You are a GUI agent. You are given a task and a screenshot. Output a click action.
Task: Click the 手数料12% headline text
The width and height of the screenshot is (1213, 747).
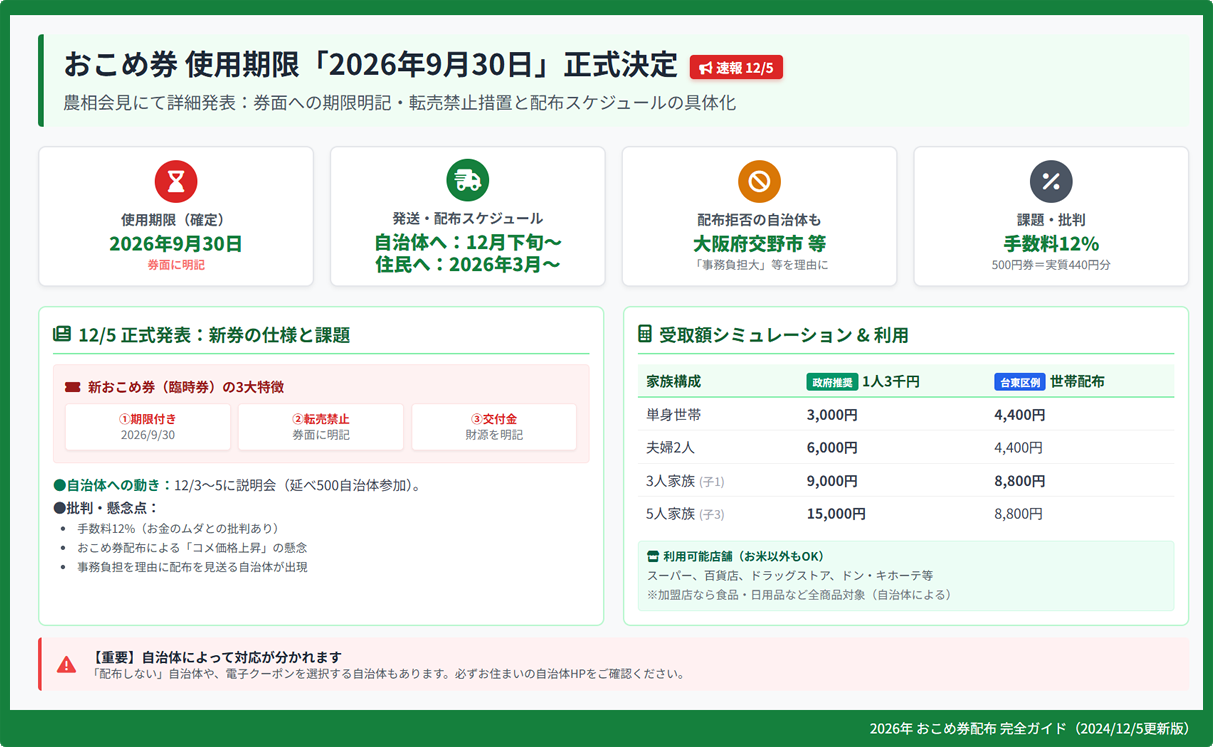(x=1051, y=244)
